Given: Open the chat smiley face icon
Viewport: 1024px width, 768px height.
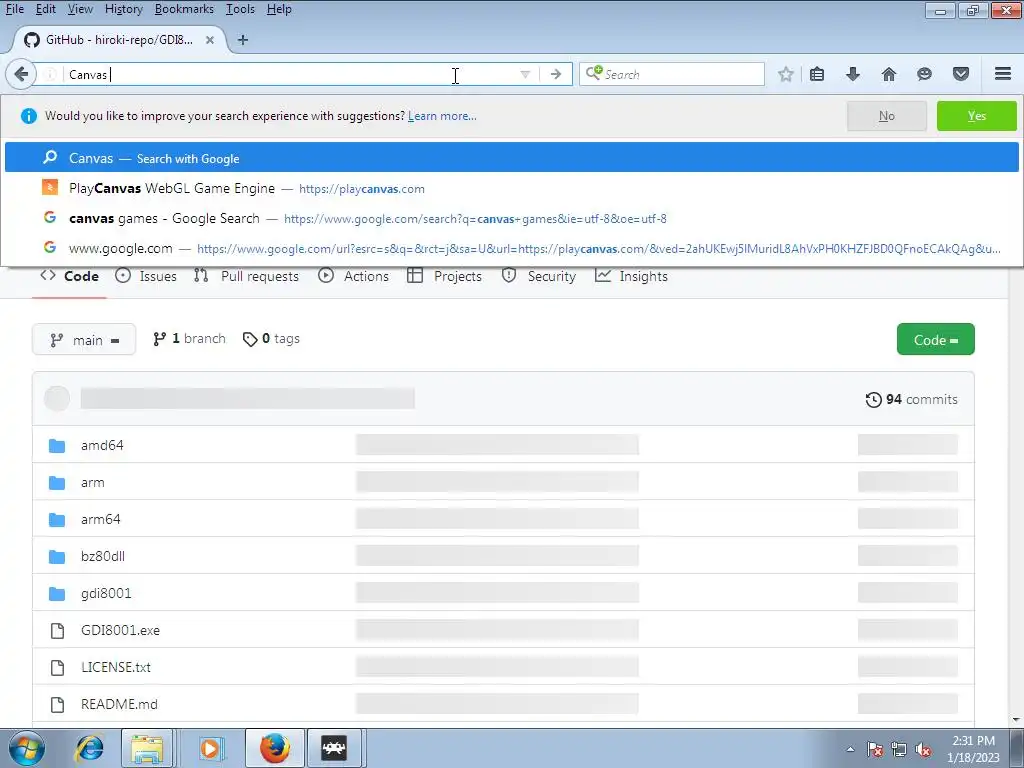Looking at the screenshot, I should tap(924, 74).
